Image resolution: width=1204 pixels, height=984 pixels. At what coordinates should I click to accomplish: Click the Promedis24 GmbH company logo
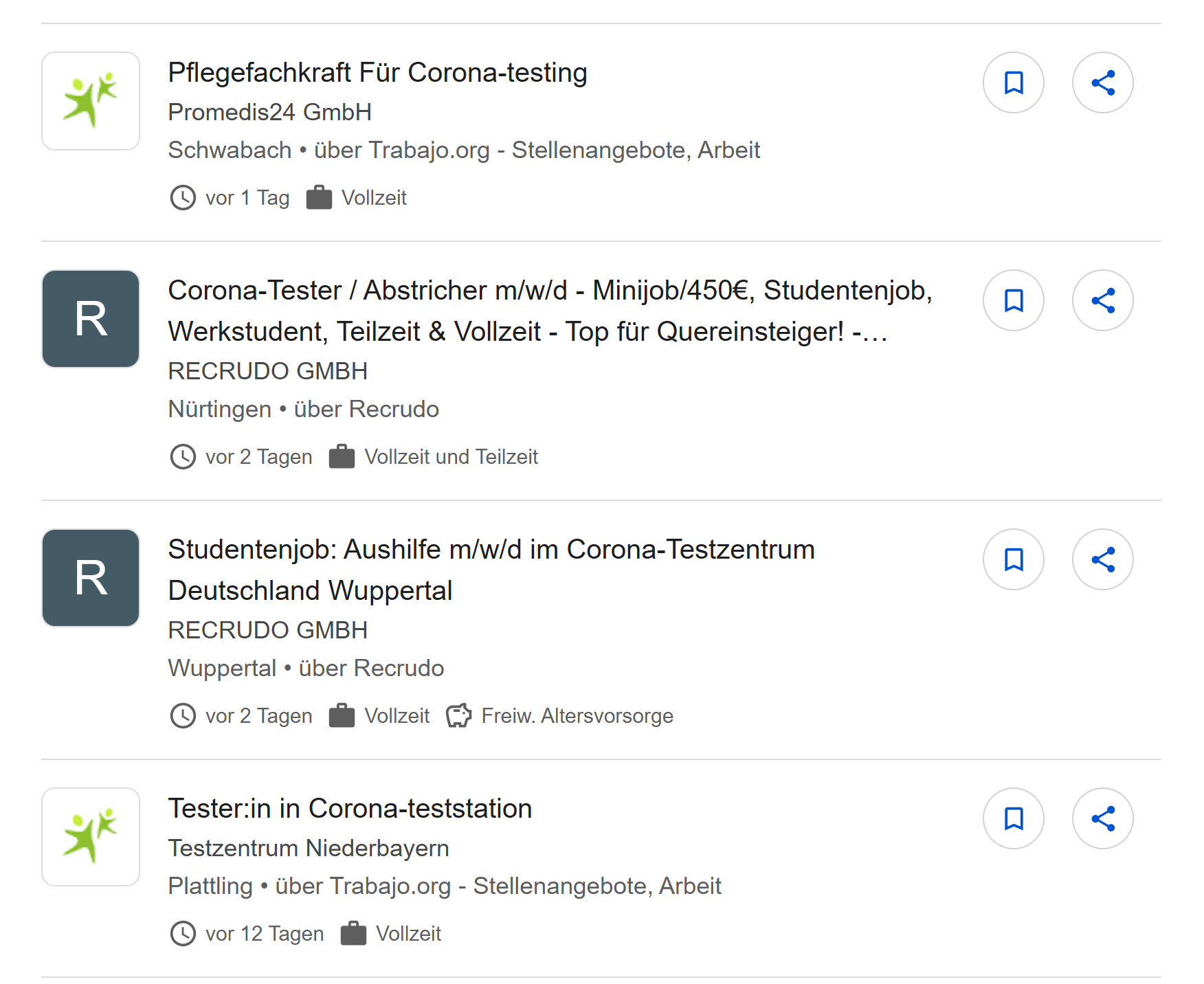90,100
